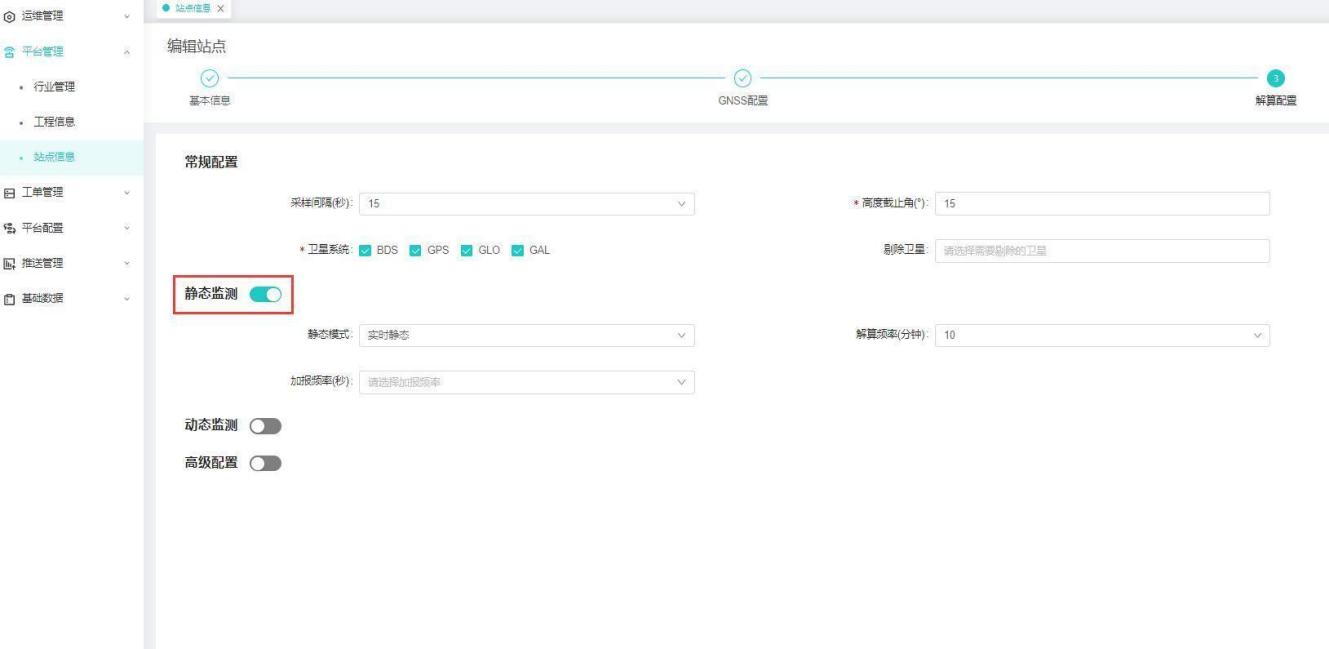
Task: Select 工程信息 in the sidebar menu
Action: click(x=55, y=122)
